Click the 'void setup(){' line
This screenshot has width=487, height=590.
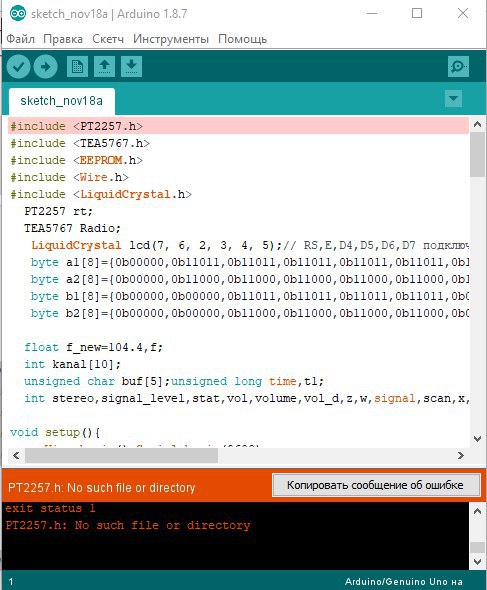point(55,432)
